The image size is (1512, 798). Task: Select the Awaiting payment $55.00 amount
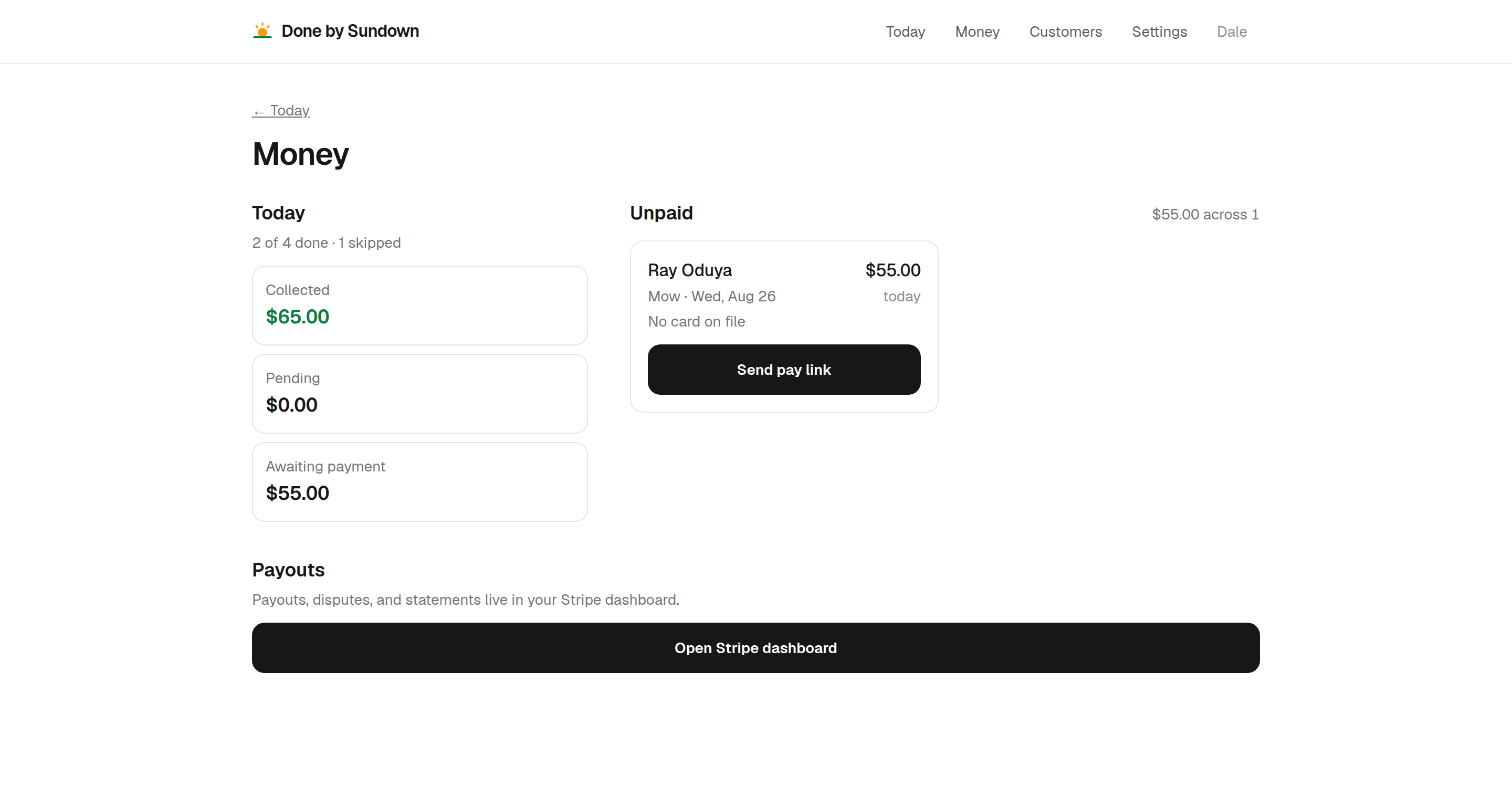pyautogui.click(x=297, y=493)
